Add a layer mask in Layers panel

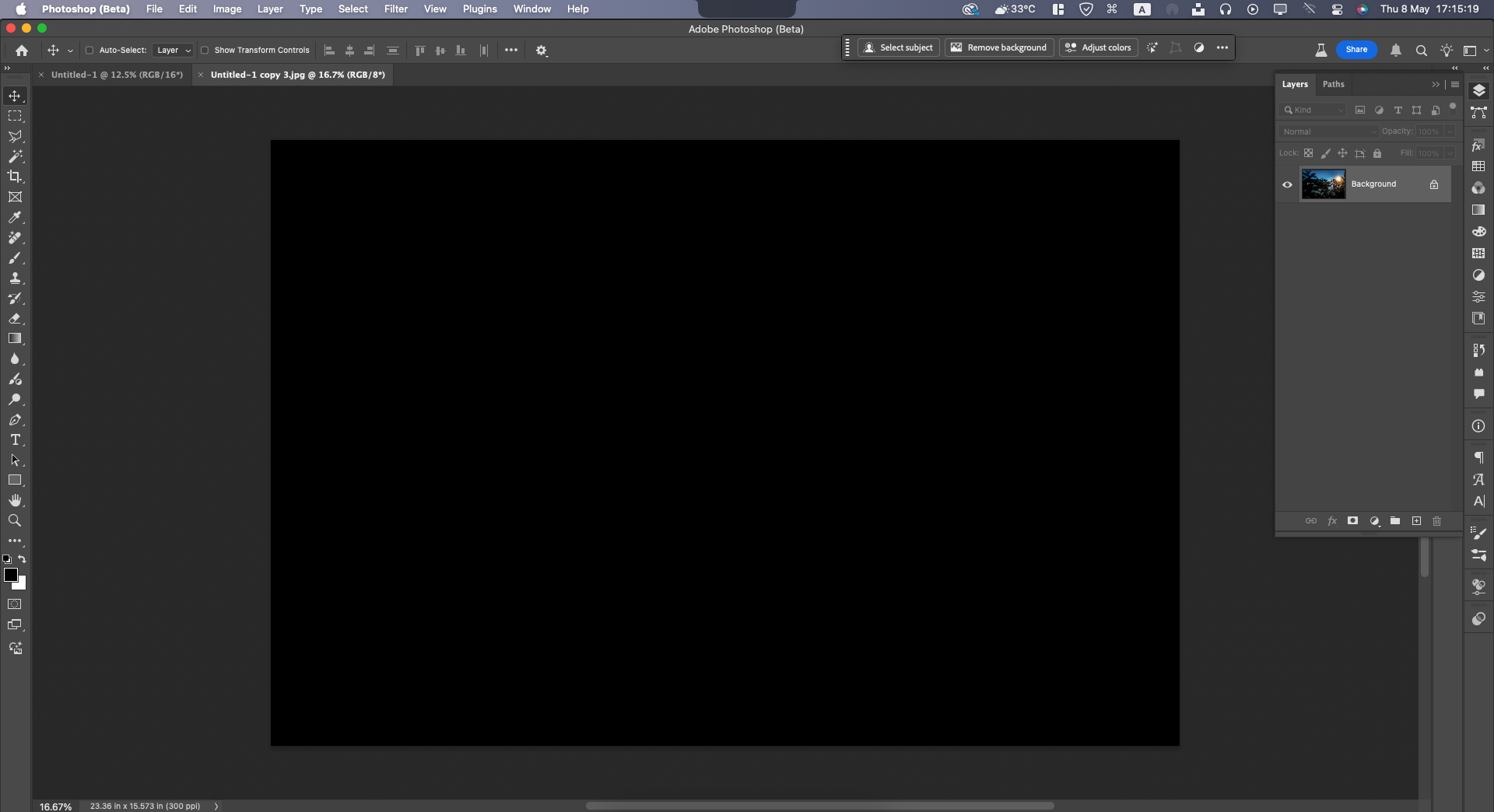point(1353,521)
